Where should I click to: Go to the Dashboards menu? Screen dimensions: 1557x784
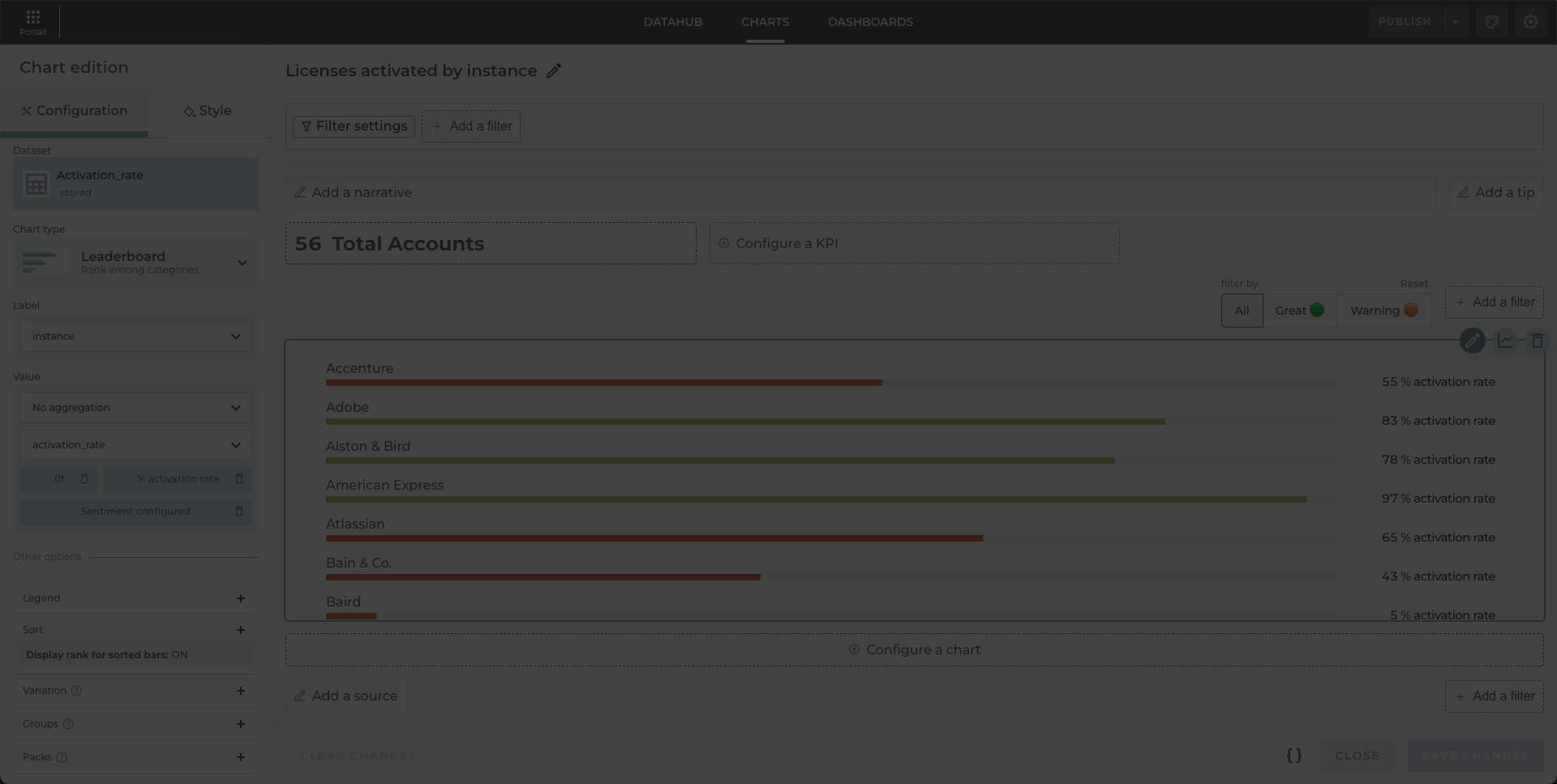click(870, 22)
